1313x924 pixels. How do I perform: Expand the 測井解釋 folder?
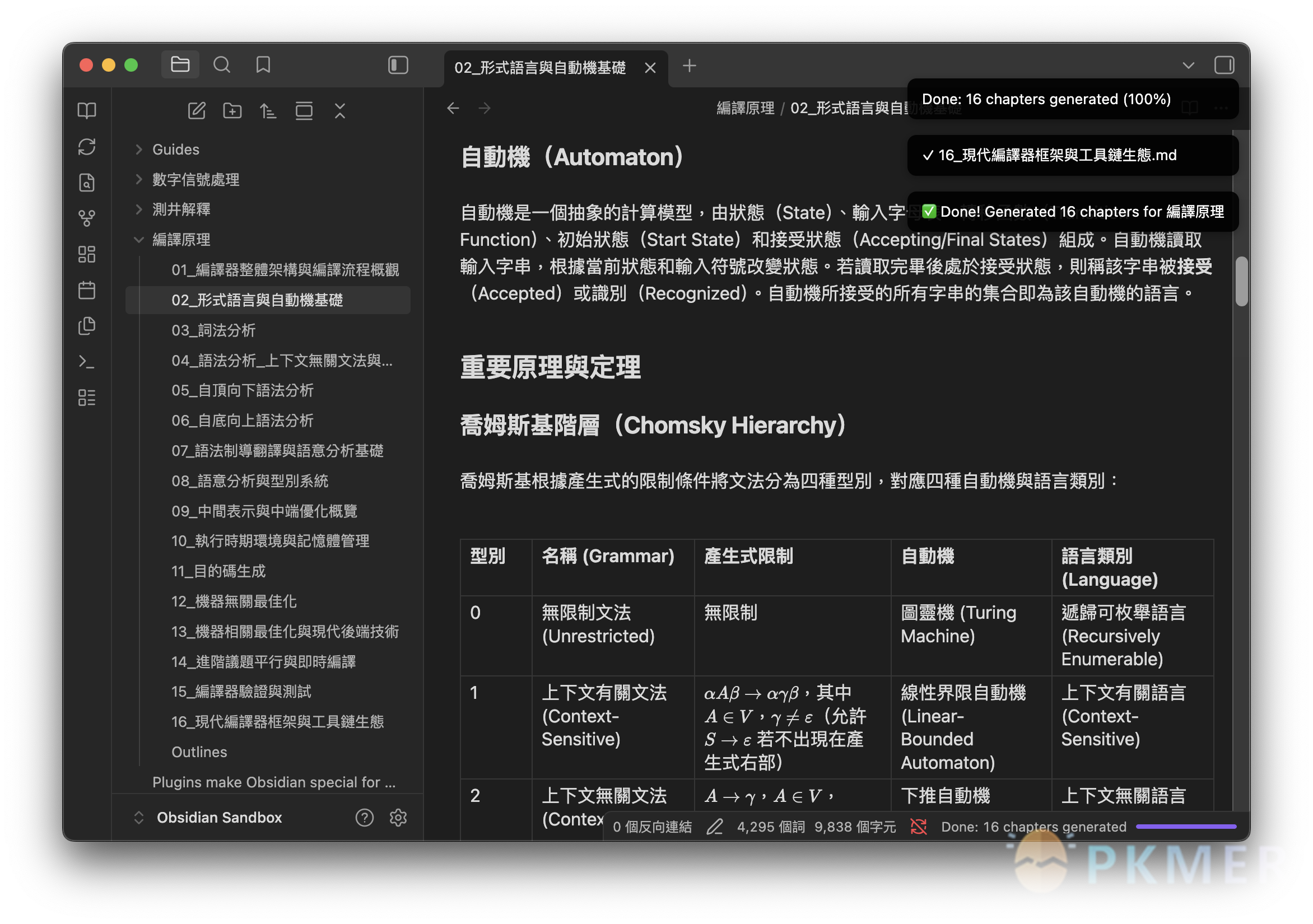[268, 209]
